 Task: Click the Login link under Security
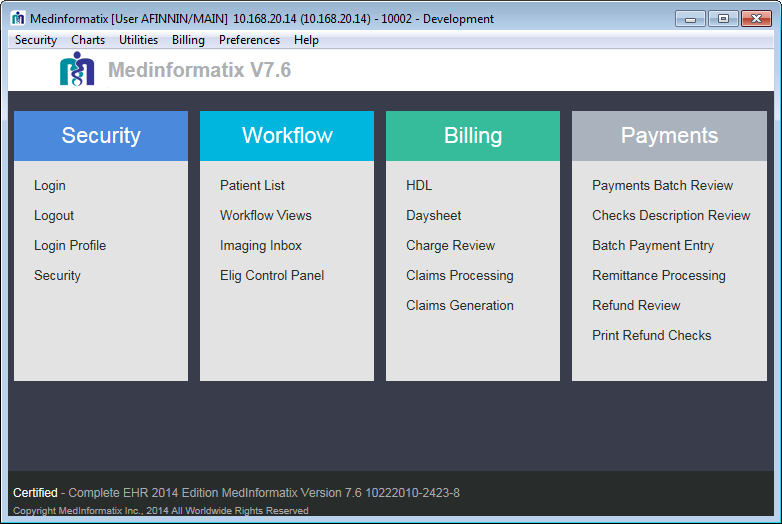point(50,185)
